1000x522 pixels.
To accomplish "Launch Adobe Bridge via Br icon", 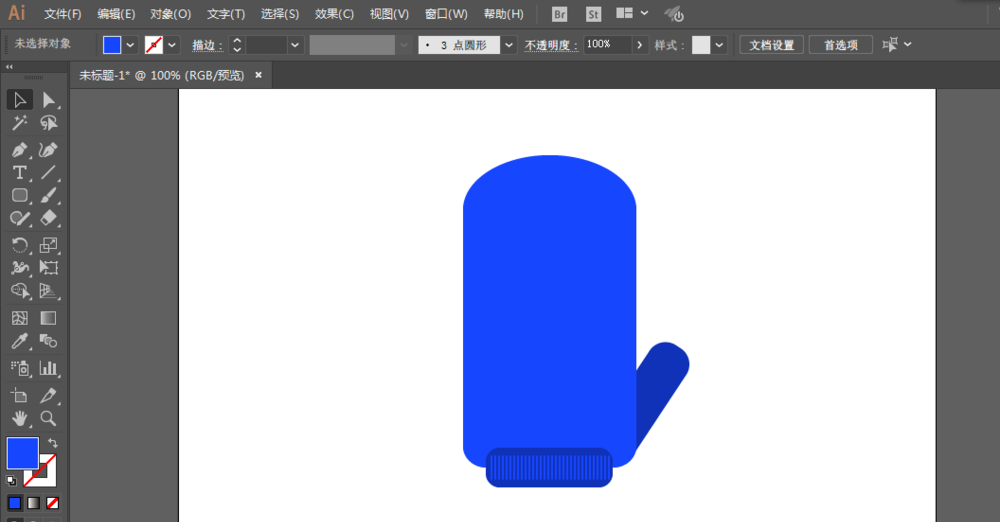I will pos(559,14).
